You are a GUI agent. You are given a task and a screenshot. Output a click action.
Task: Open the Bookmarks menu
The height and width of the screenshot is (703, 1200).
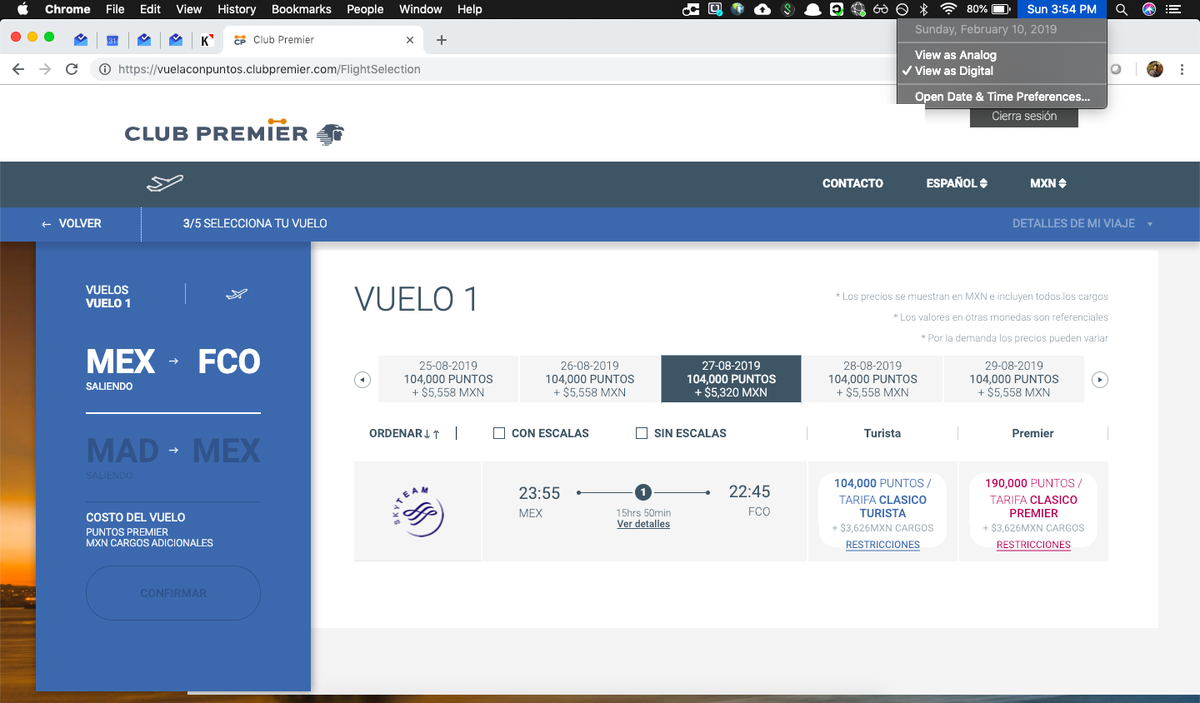coord(302,9)
